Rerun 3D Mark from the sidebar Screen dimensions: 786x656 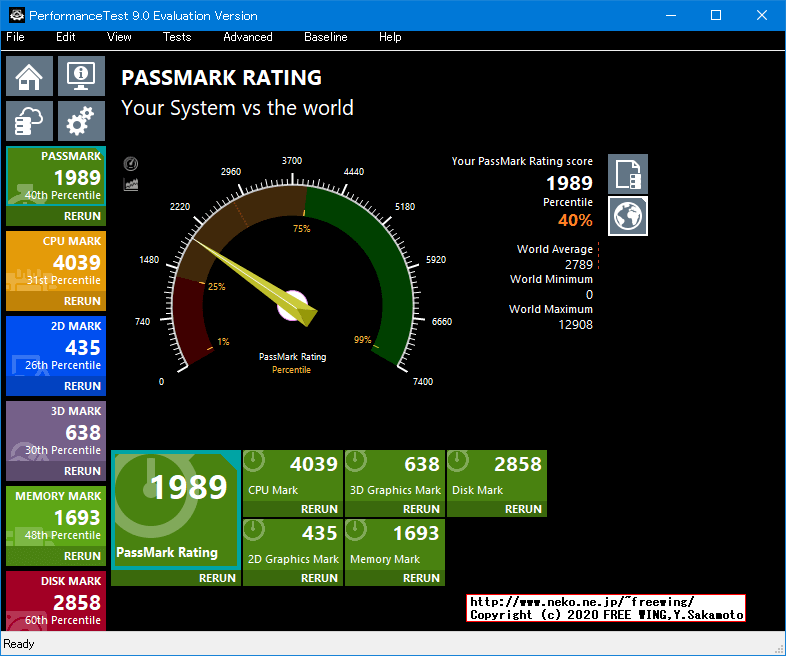[82, 471]
